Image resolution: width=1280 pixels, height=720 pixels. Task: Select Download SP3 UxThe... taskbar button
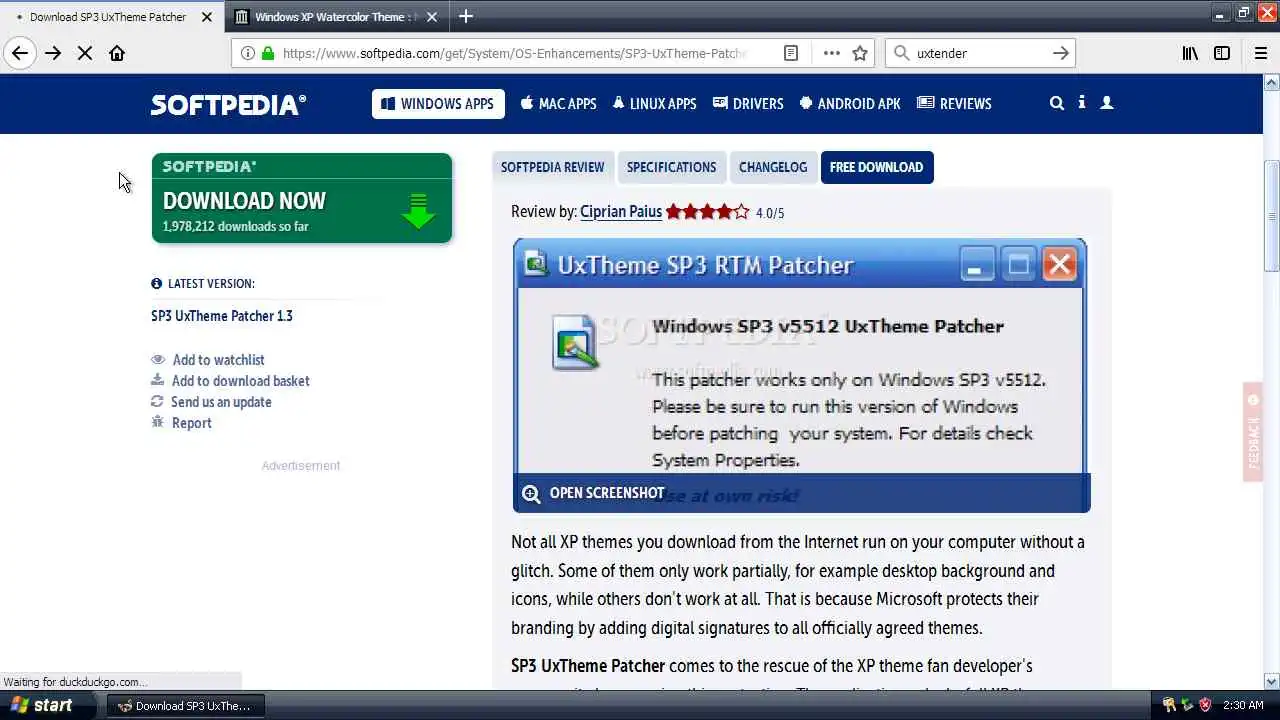(185, 705)
